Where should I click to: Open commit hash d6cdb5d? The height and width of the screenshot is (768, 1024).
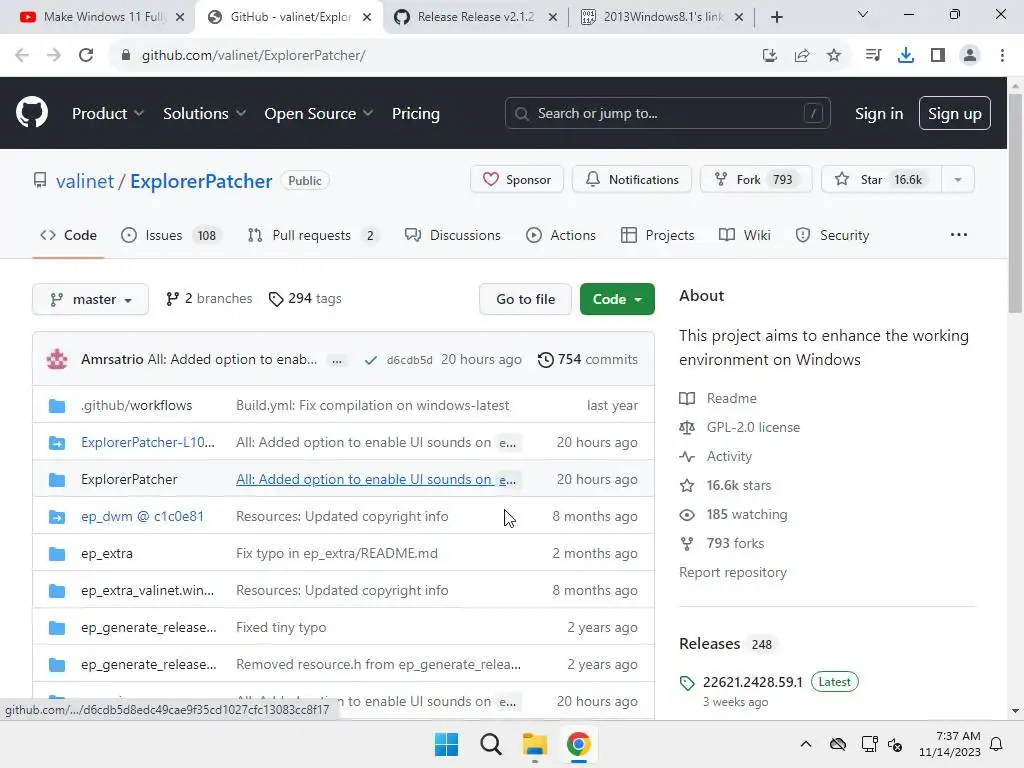coord(409,360)
